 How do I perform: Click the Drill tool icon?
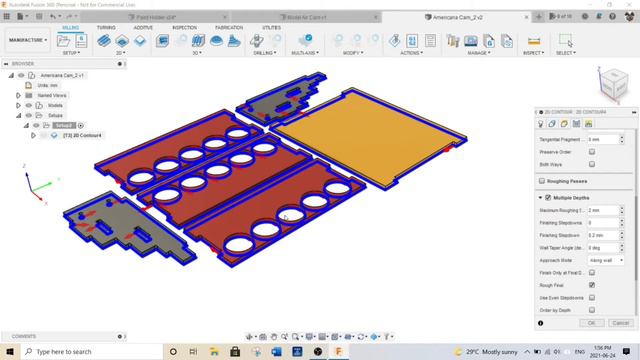tap(257, 40)
